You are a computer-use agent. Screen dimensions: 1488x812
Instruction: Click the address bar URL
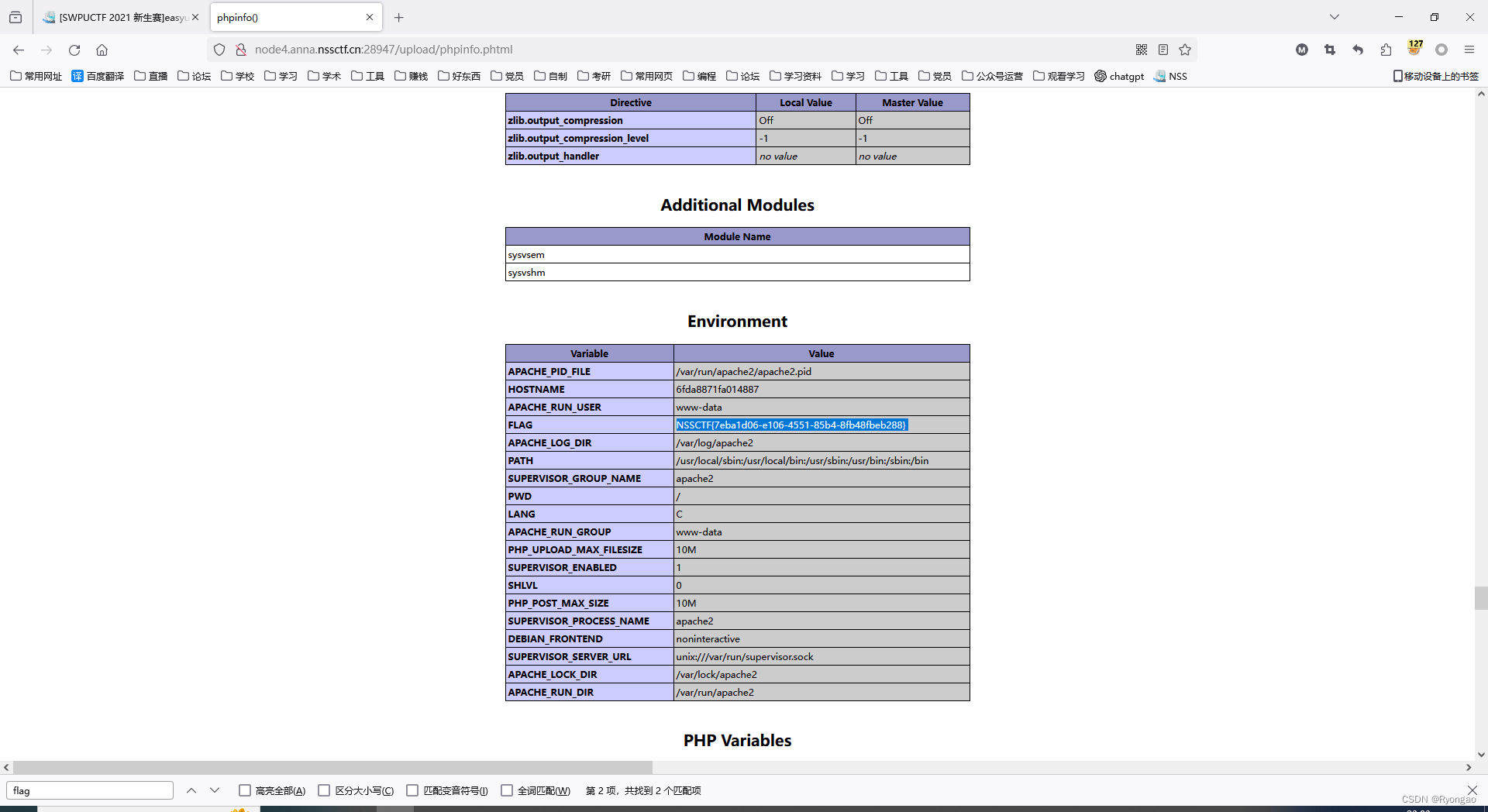point(384,50)
